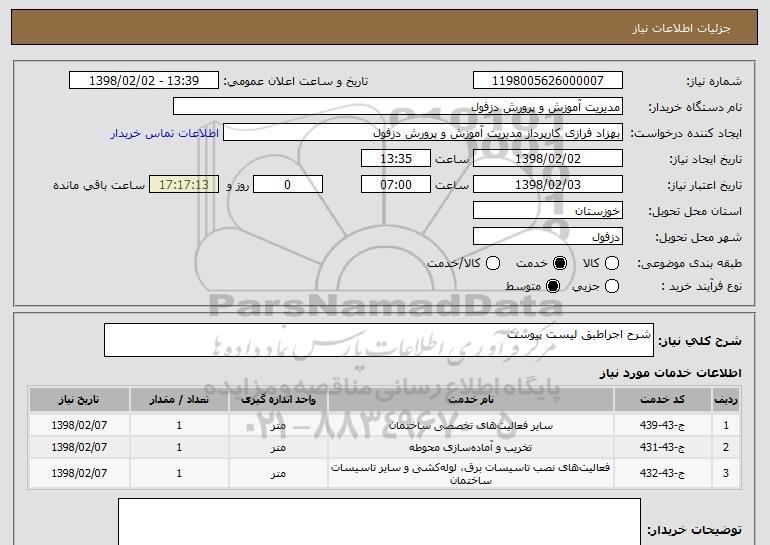This screenshot has width=770, height=545.
Task: Click service code ج-43-439
Action: click(662, 425)
